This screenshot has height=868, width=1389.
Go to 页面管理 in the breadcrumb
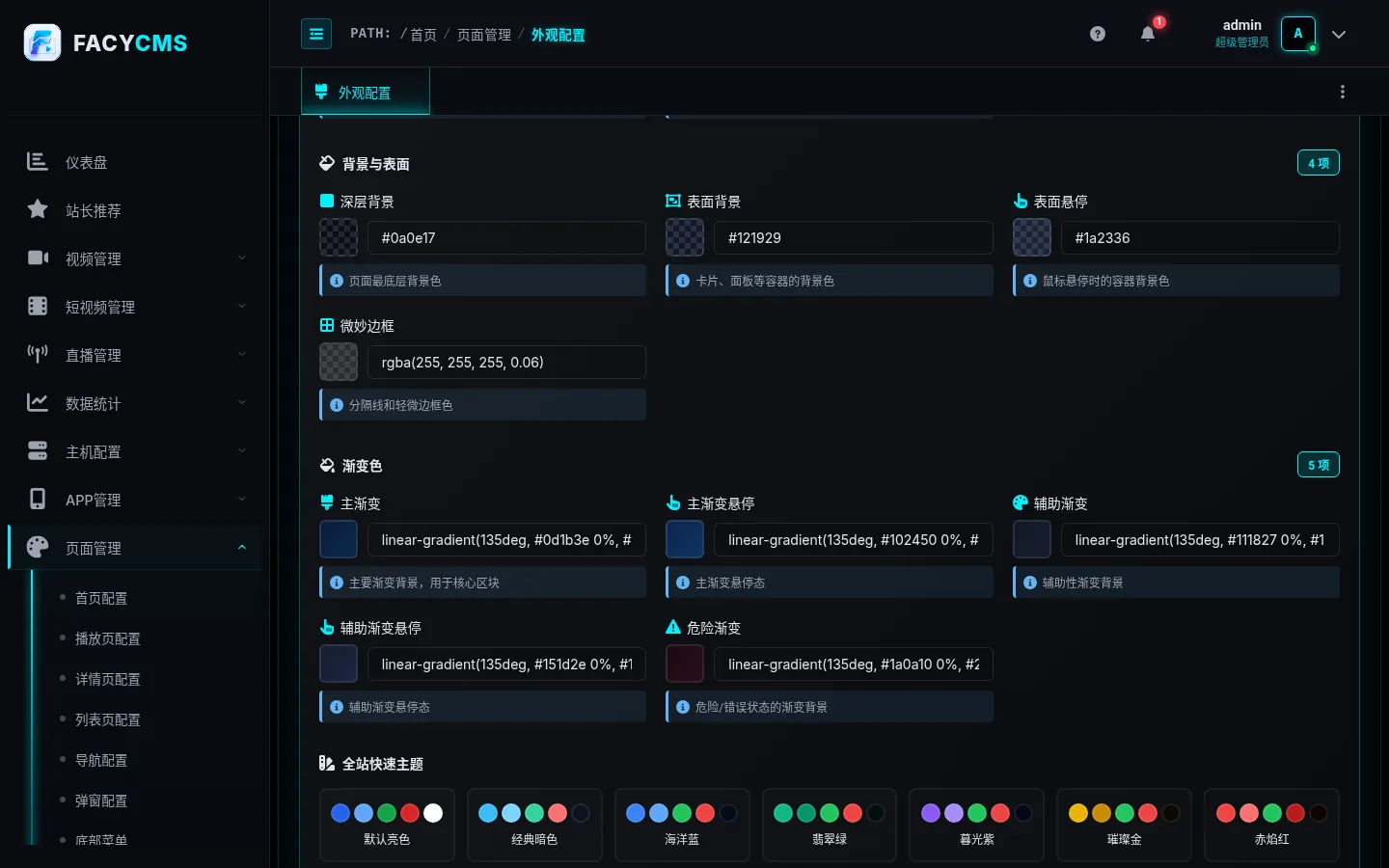(x=484, y=35)
